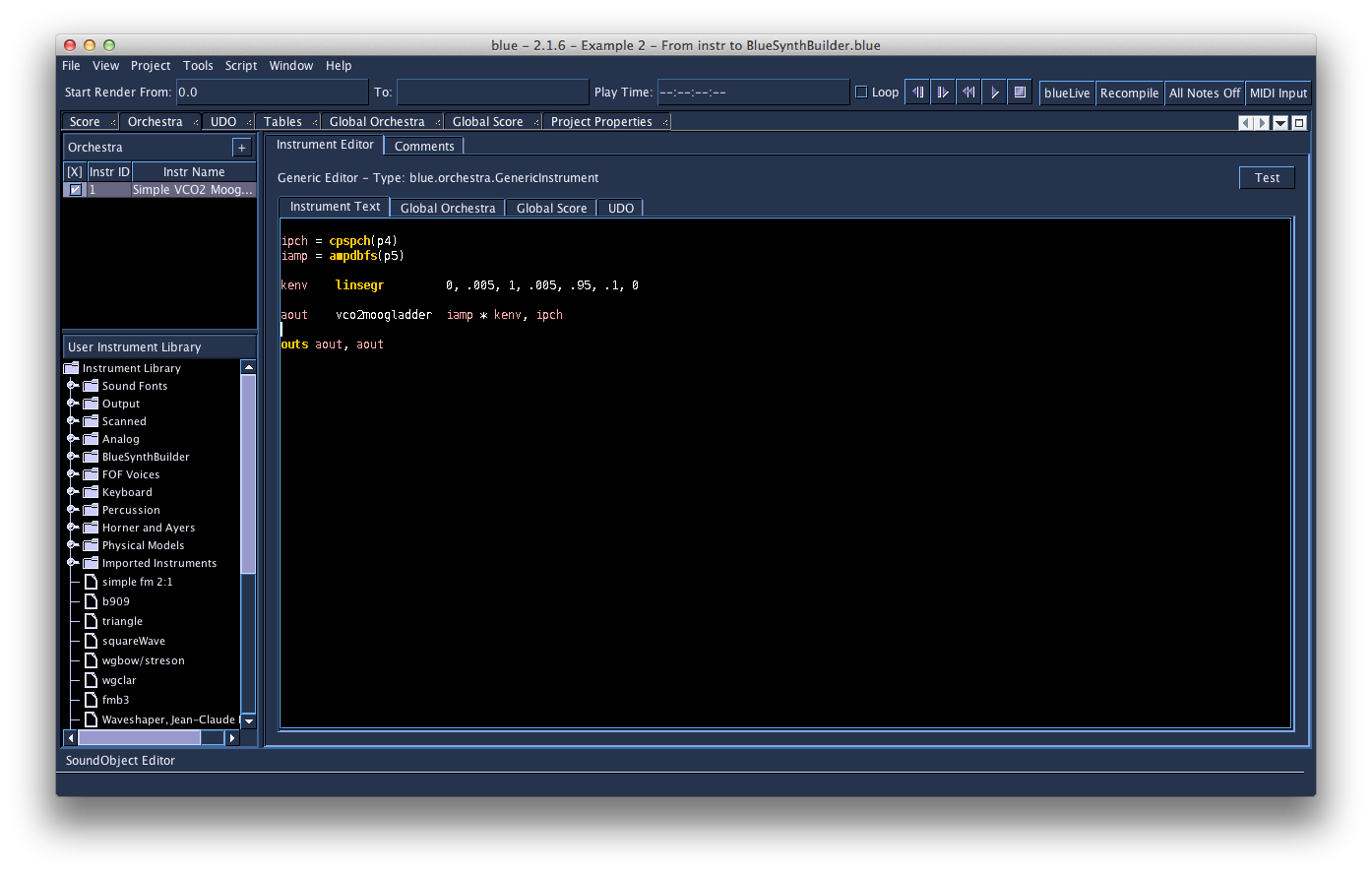Click the library horizontal scrollbar thumb

click(139, 737)
